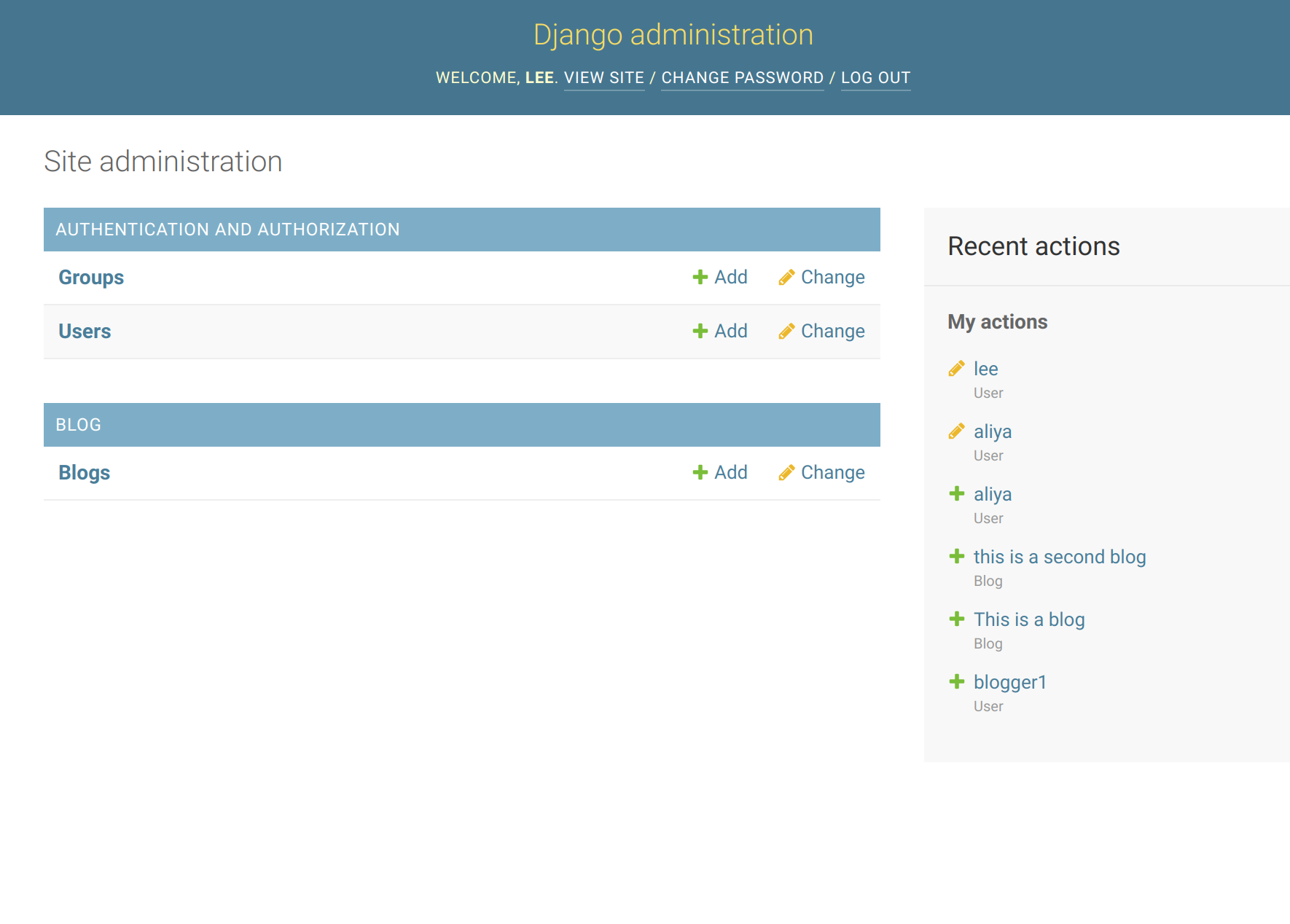The image size is (1290, 924).
Task: Open the Groups model link
Action: click(91, 278)
